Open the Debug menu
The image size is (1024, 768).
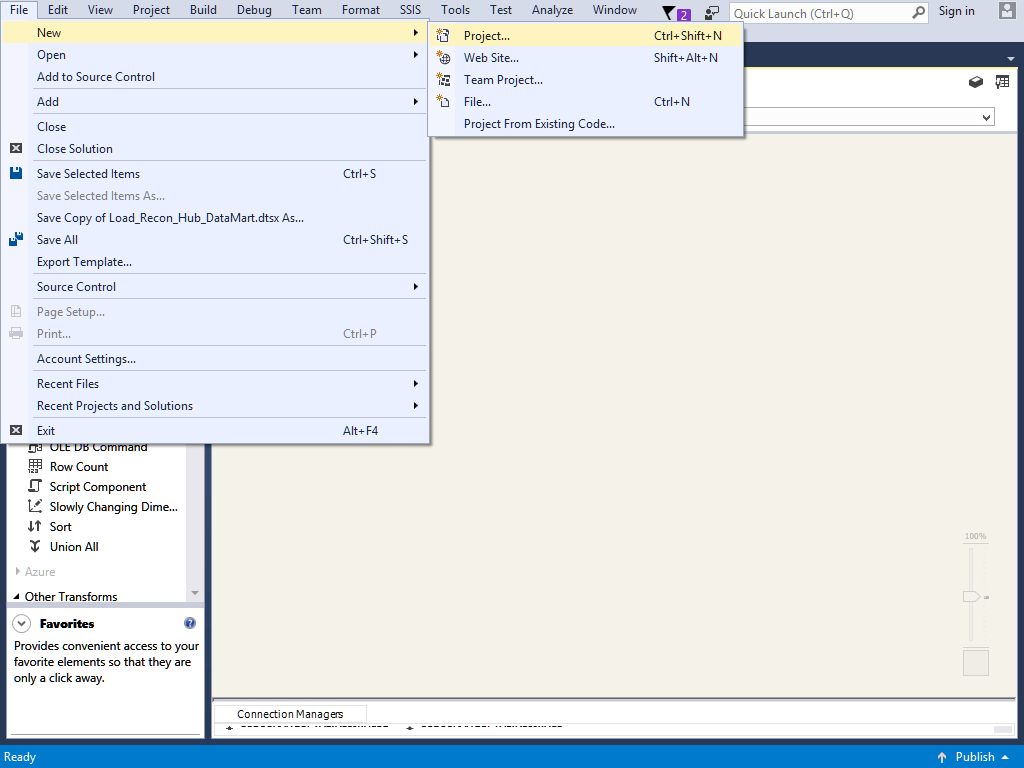pos(254,10)
